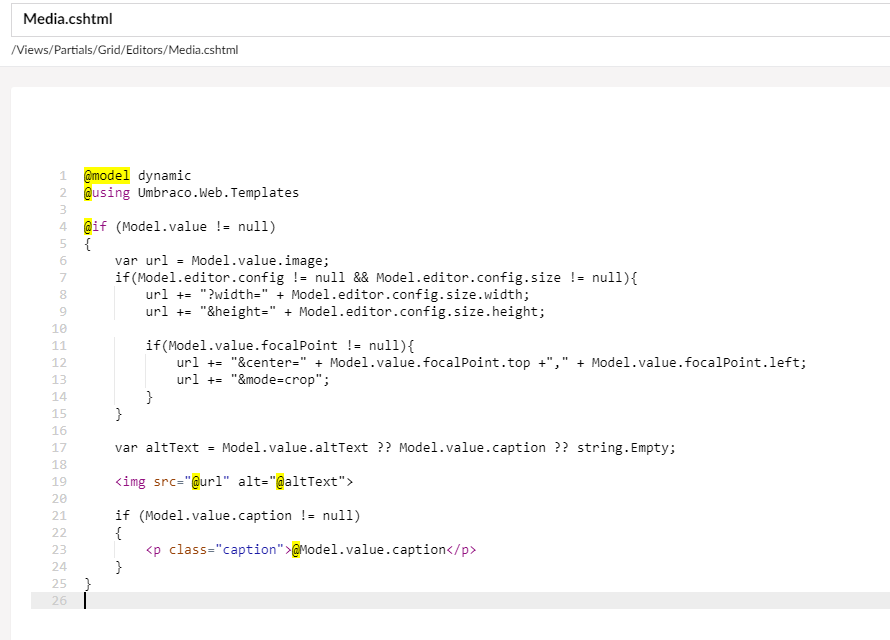Click line number 23 in gutter
Viewport: 890px width, 640px height.
[x=59, y=550]
